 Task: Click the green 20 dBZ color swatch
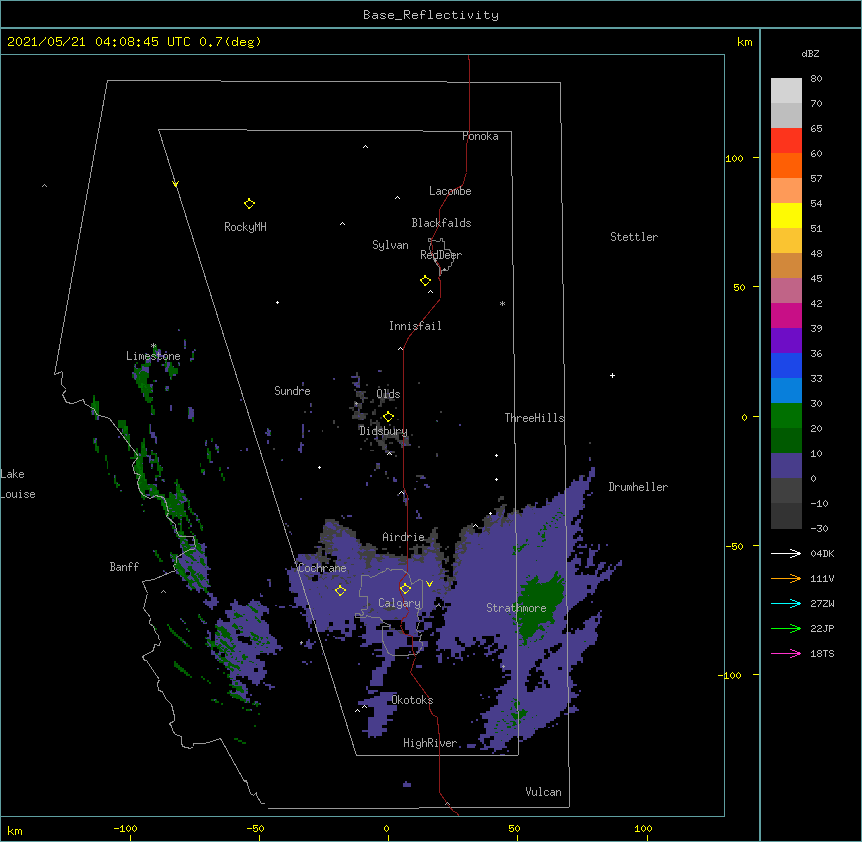(786, 416)
